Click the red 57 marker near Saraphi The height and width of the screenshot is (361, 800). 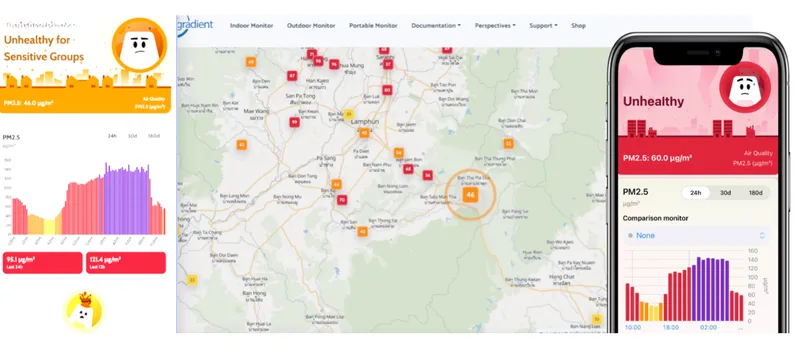(x=388, y=64)
